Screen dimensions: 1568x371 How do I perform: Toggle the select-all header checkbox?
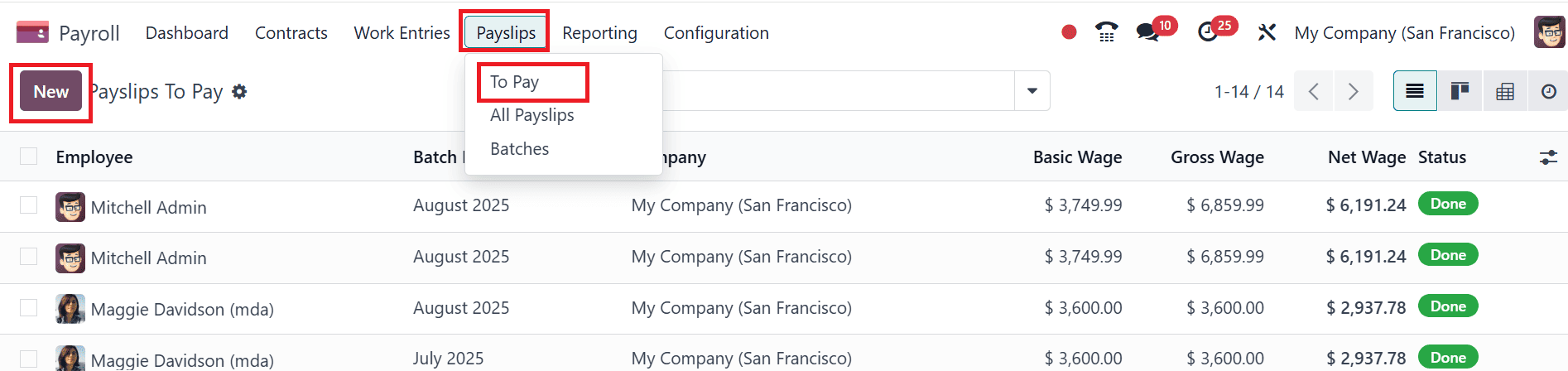tap(29, 157)
